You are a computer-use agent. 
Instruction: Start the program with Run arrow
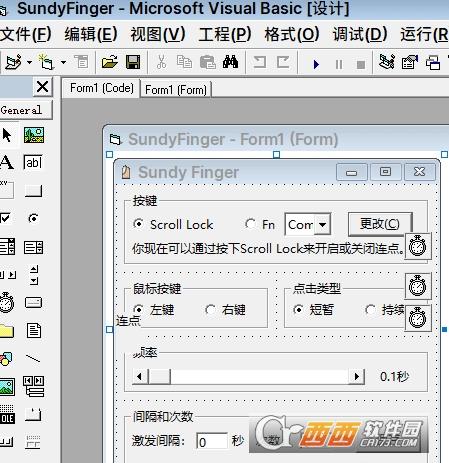316,64
